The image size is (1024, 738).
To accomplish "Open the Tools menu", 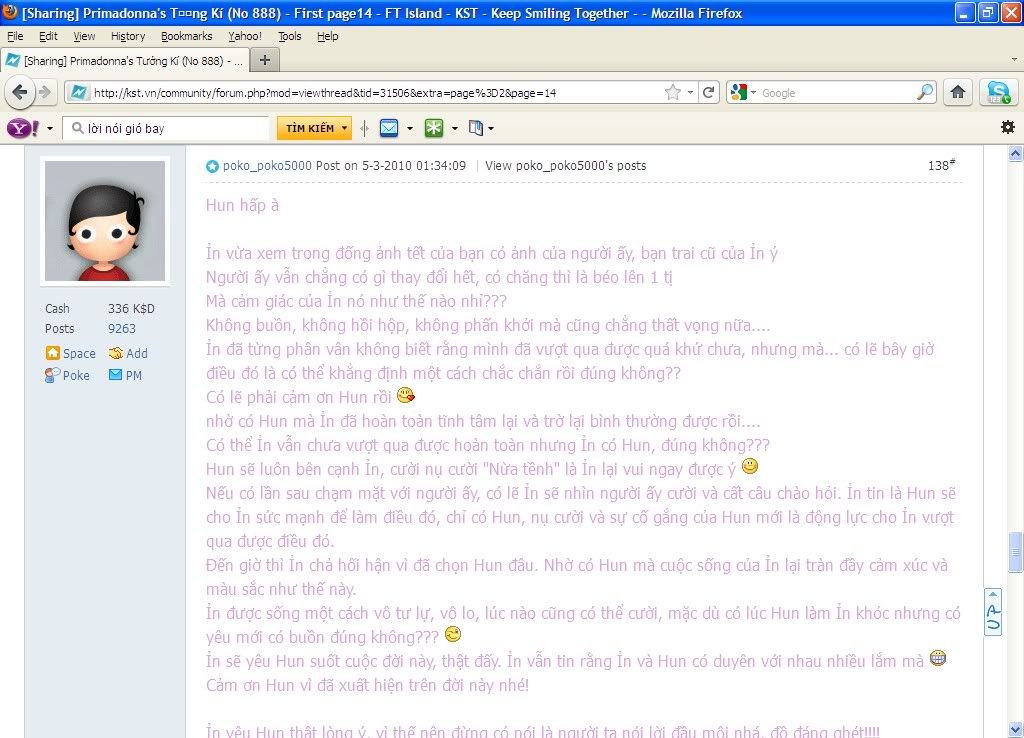I will [290, 36].
